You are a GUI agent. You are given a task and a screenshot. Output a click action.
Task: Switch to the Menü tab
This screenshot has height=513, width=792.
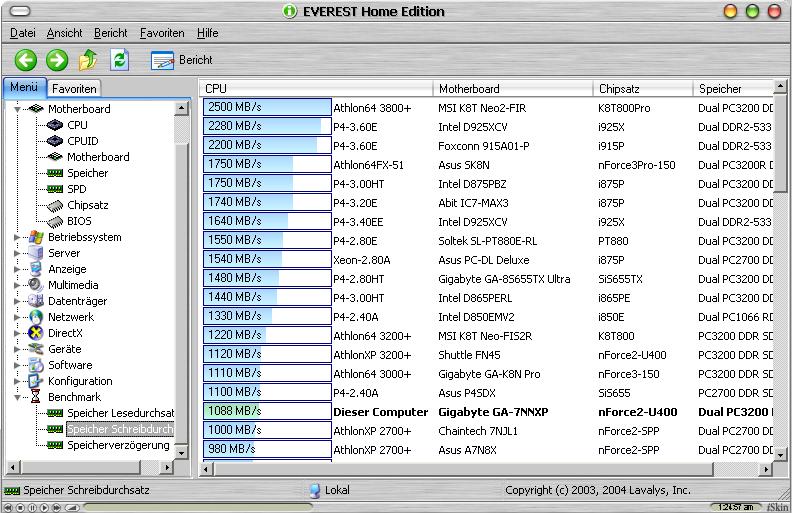24,87
